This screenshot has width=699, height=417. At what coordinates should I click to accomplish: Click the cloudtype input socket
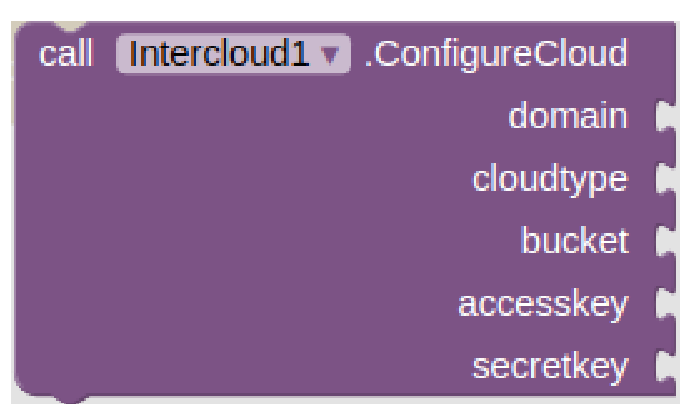tap(666, 179)
